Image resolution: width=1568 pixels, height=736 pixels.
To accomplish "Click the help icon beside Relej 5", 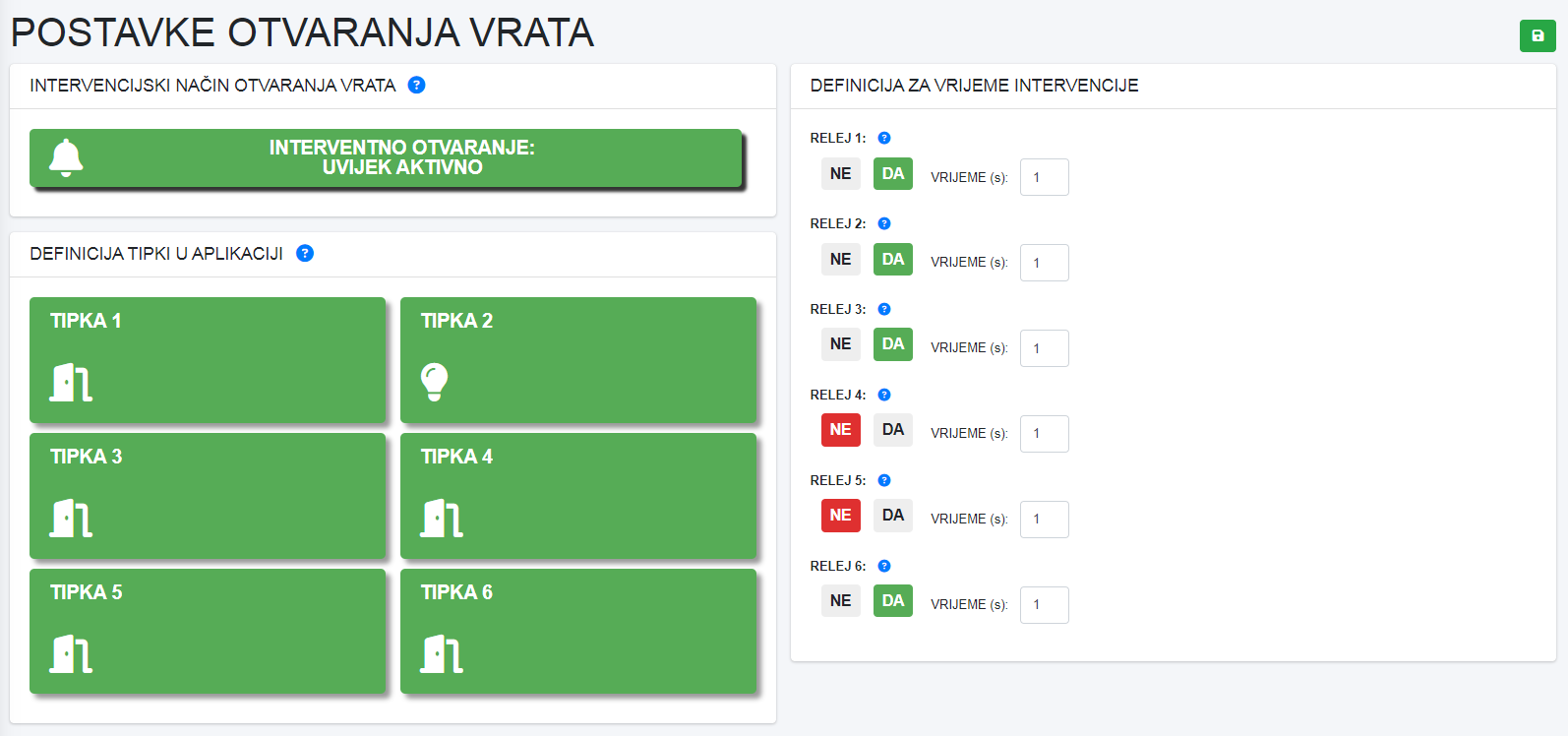I will click(x=883, y=481).
